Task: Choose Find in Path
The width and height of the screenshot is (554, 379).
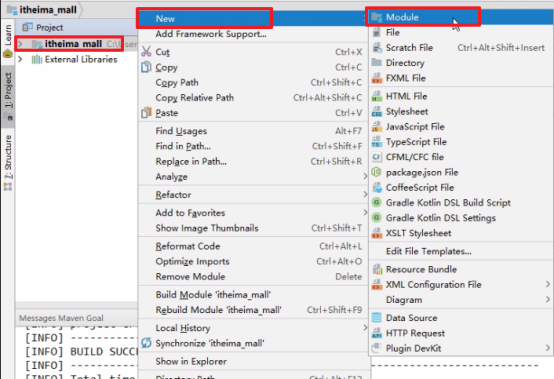Action: pyautogui.click(x=253, y=146)
